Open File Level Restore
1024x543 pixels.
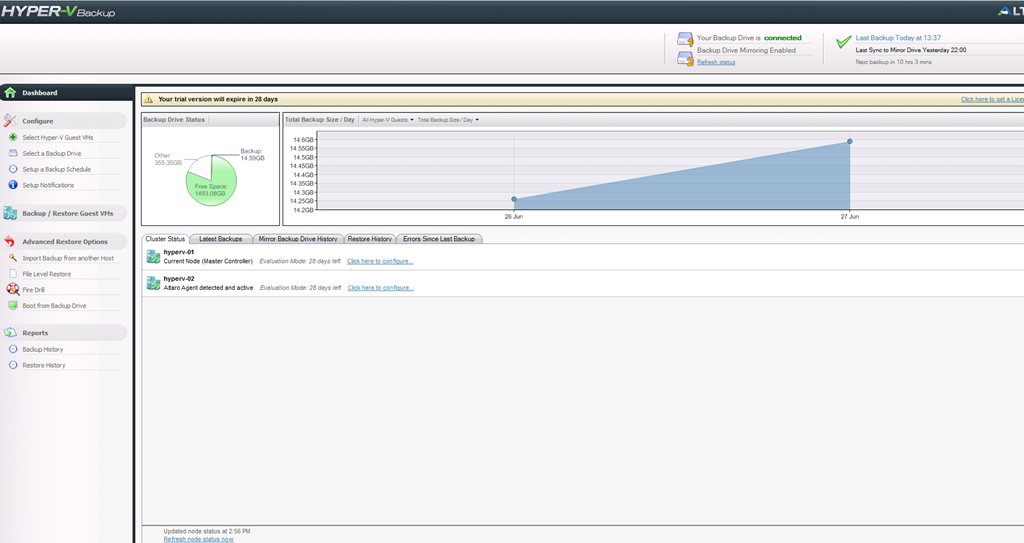tap(46, 274)
